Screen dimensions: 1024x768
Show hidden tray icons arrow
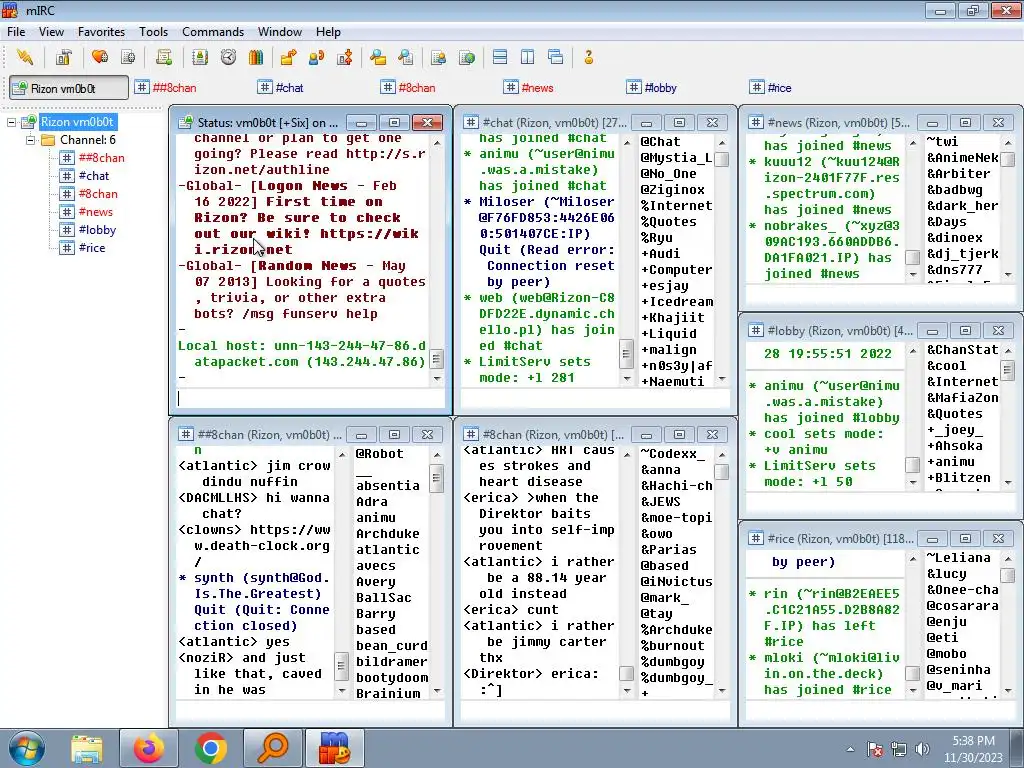point(850,749)
